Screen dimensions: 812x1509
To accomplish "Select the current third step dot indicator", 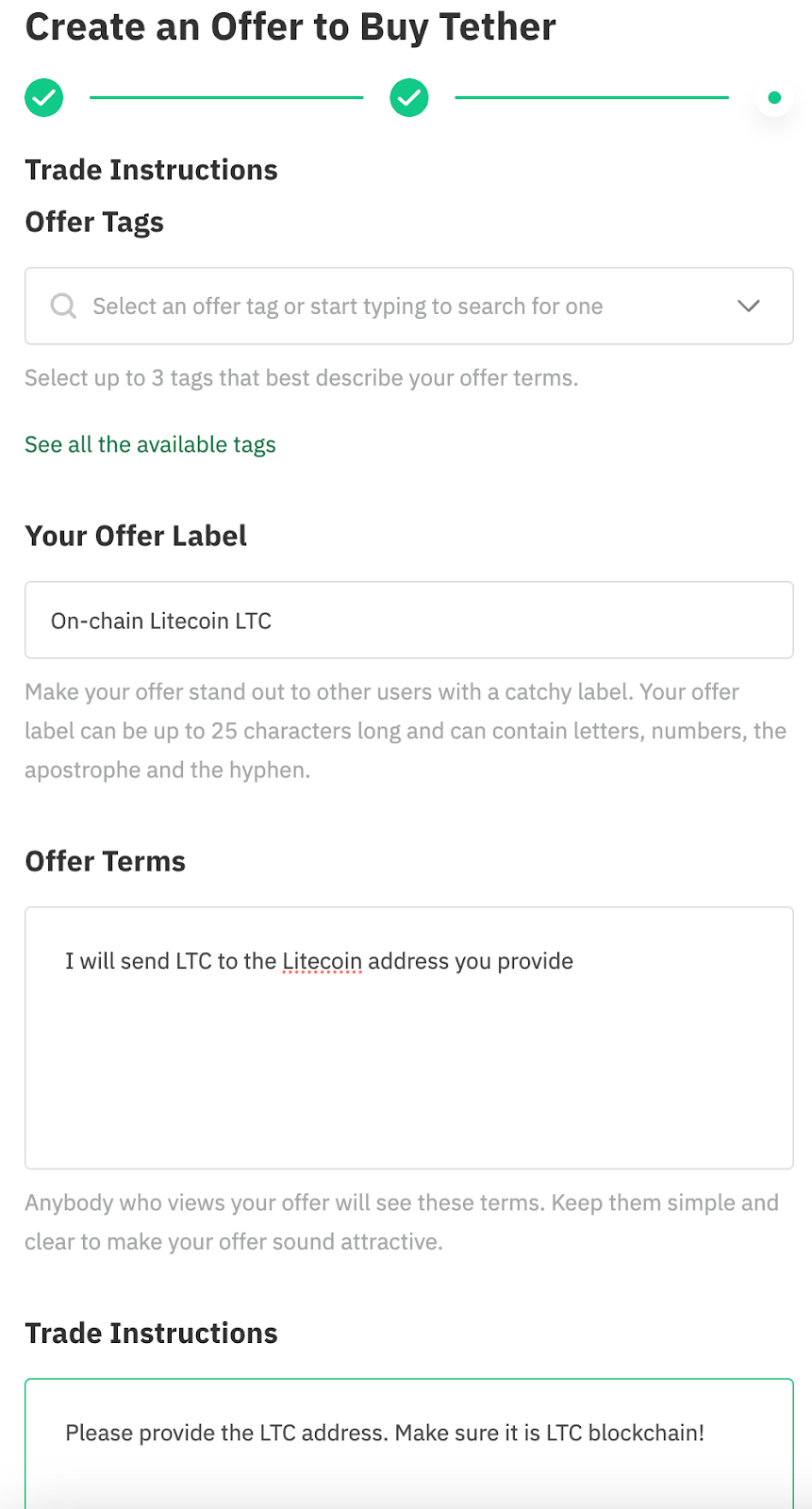I will point(774,97).
